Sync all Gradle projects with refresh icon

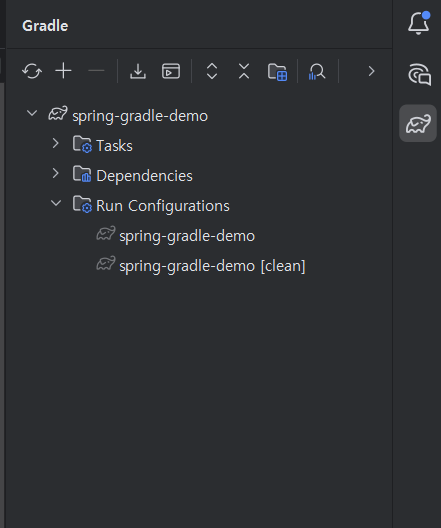32,71
